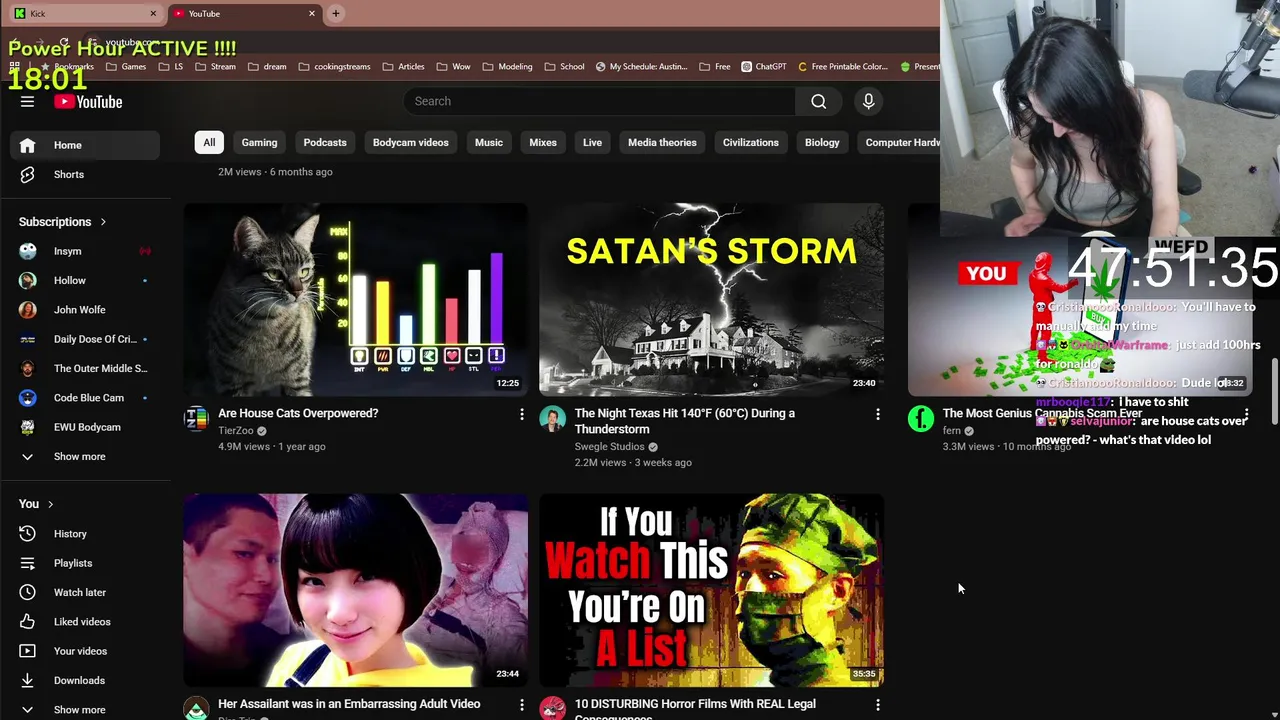Open the ChatGPT bookmark
This screenshot has width=1280, height=720.
pyautogui.click(x=763, y=67)
